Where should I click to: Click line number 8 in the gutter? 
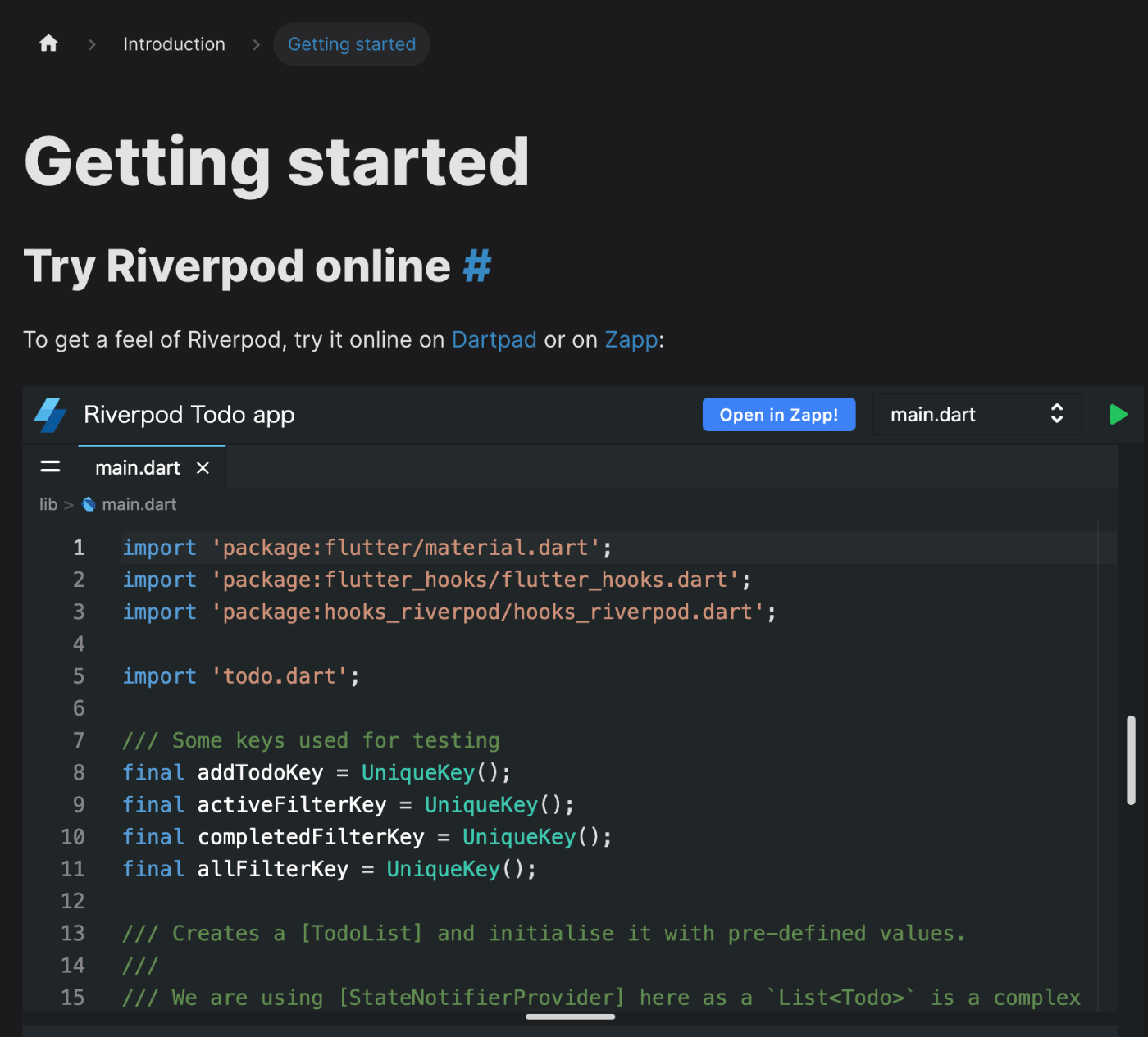pos(79,772)
